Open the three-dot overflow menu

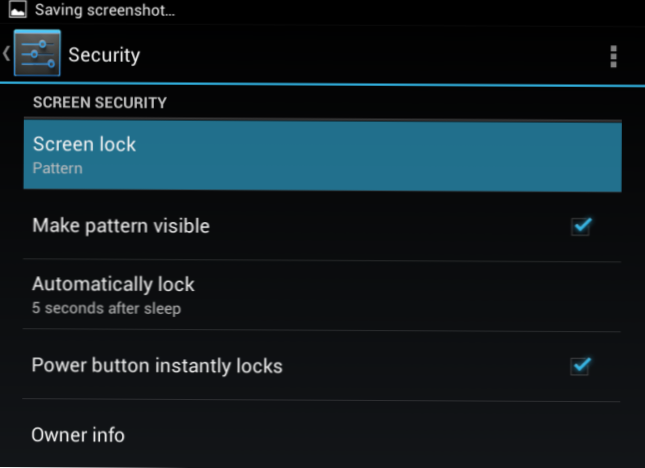point(613,56)
